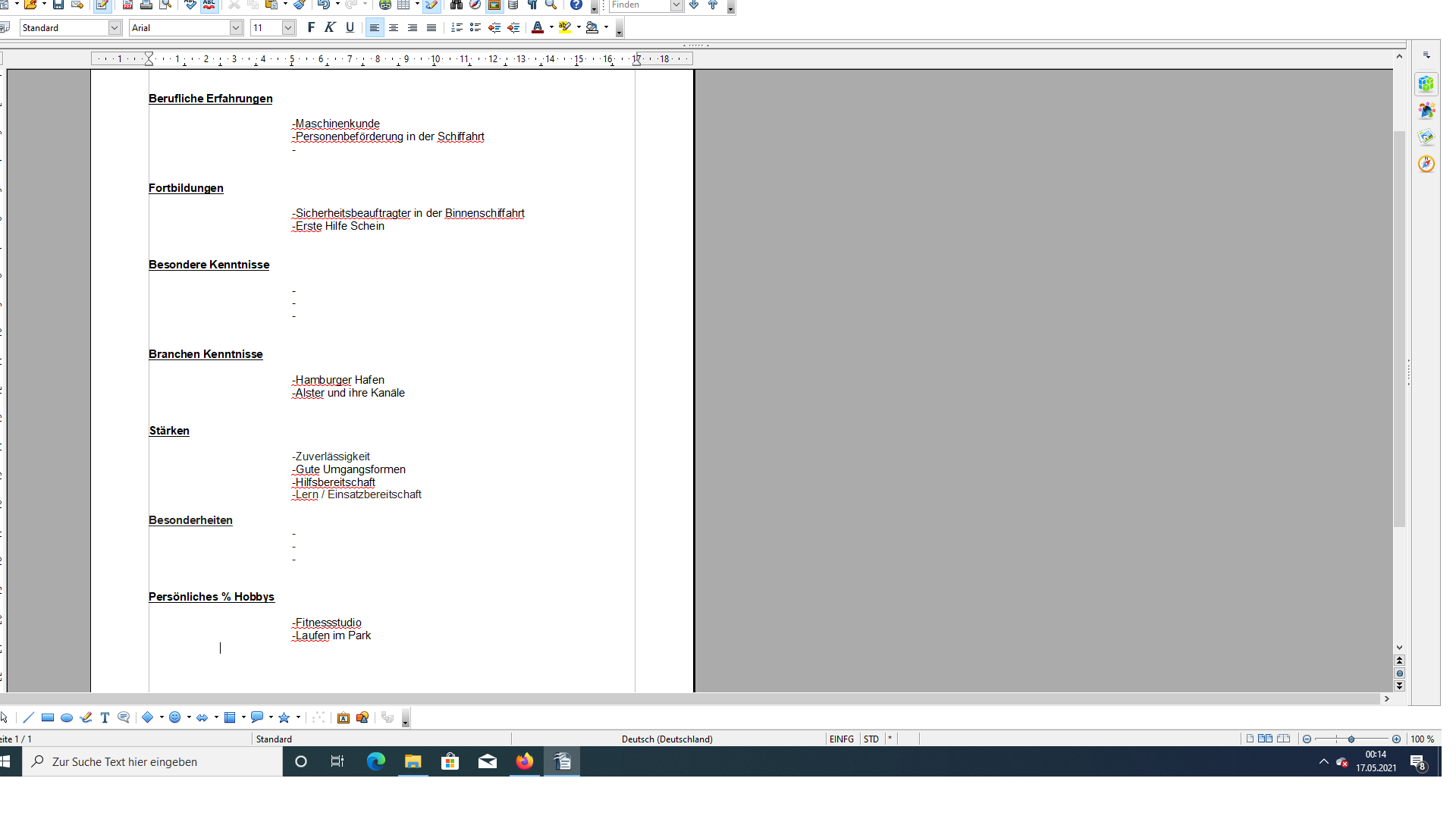Click the Export as PDF icon
The image size is (1456, 819).
[x=127, y=5]
